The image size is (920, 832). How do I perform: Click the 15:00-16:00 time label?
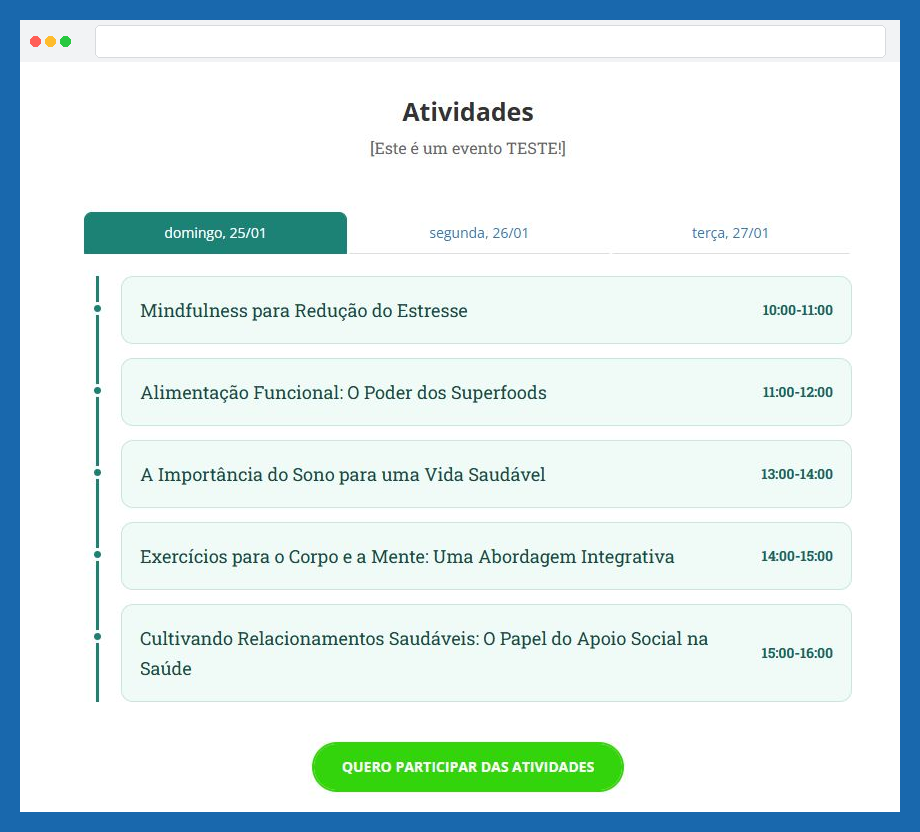click(797, 654)
